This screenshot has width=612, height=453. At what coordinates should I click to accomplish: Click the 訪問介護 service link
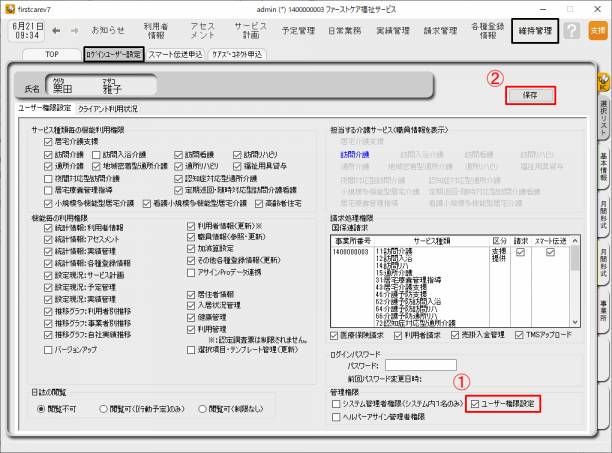pyautogui.click(x=354, y=155)
